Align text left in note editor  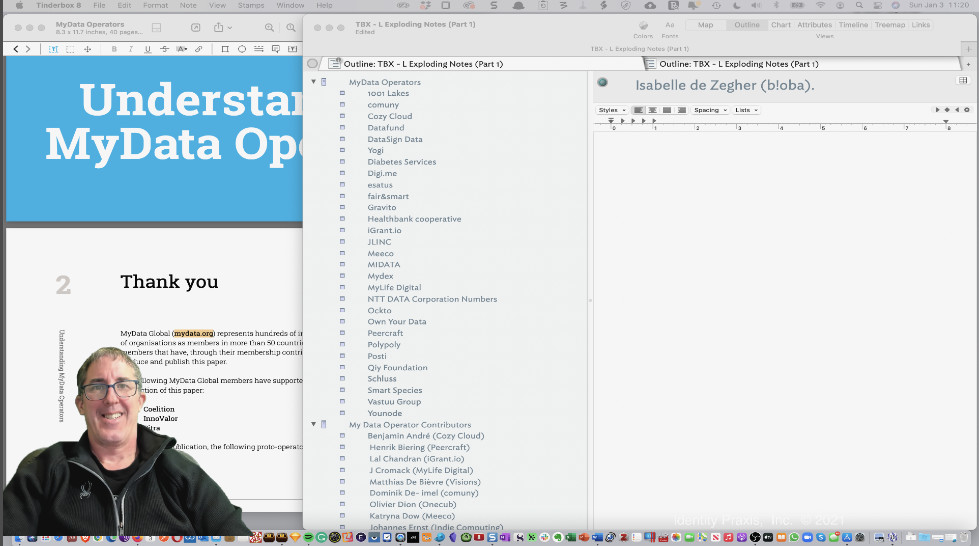tap(638, 110)
